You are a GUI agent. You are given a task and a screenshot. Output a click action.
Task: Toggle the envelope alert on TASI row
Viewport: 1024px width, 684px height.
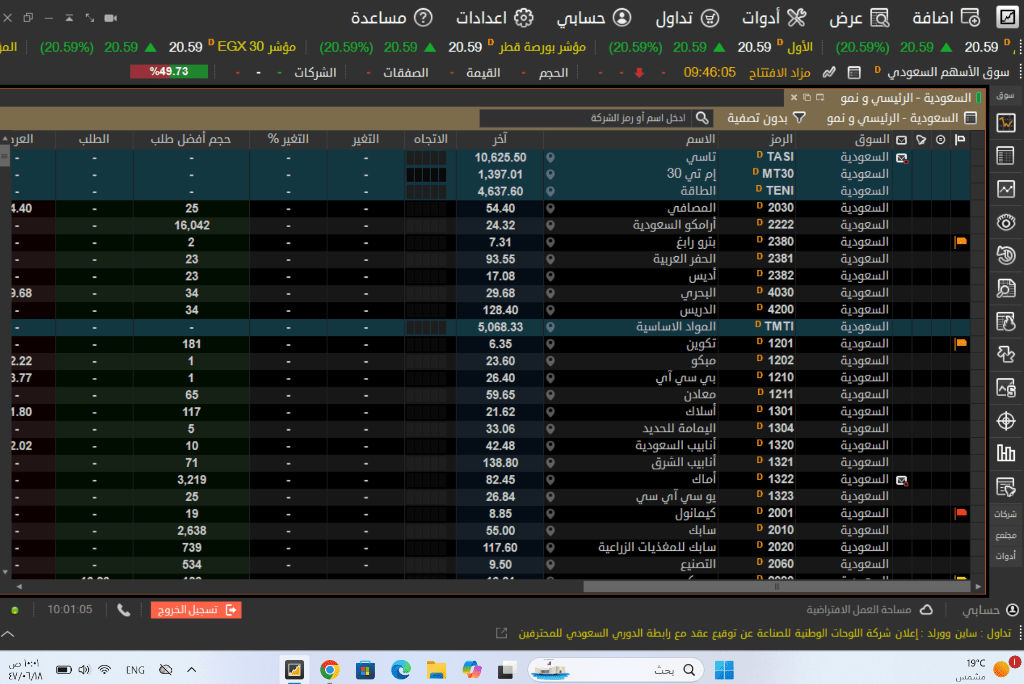pyautogui.click(x=902, y=157)
